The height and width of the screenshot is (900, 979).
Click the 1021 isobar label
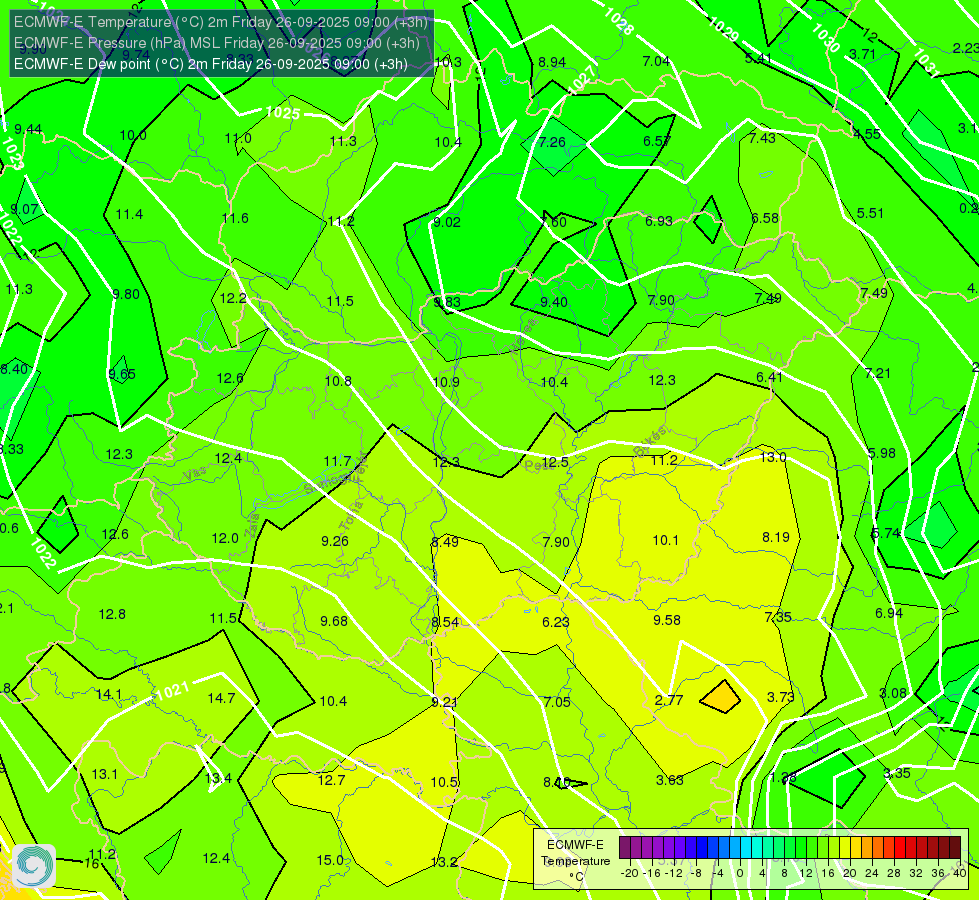coord(172,691)
